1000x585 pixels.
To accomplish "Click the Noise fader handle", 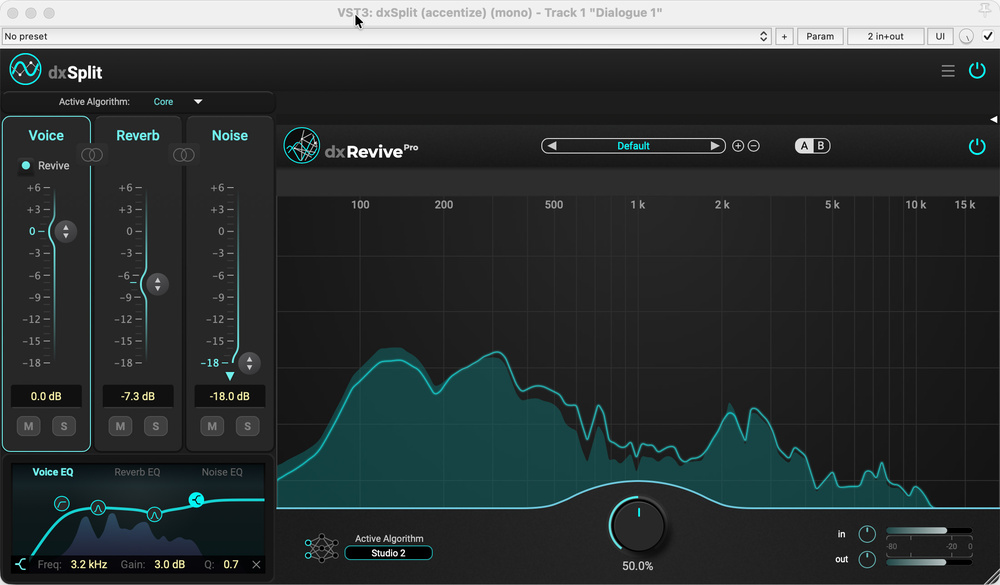I will tap(249, 363).
